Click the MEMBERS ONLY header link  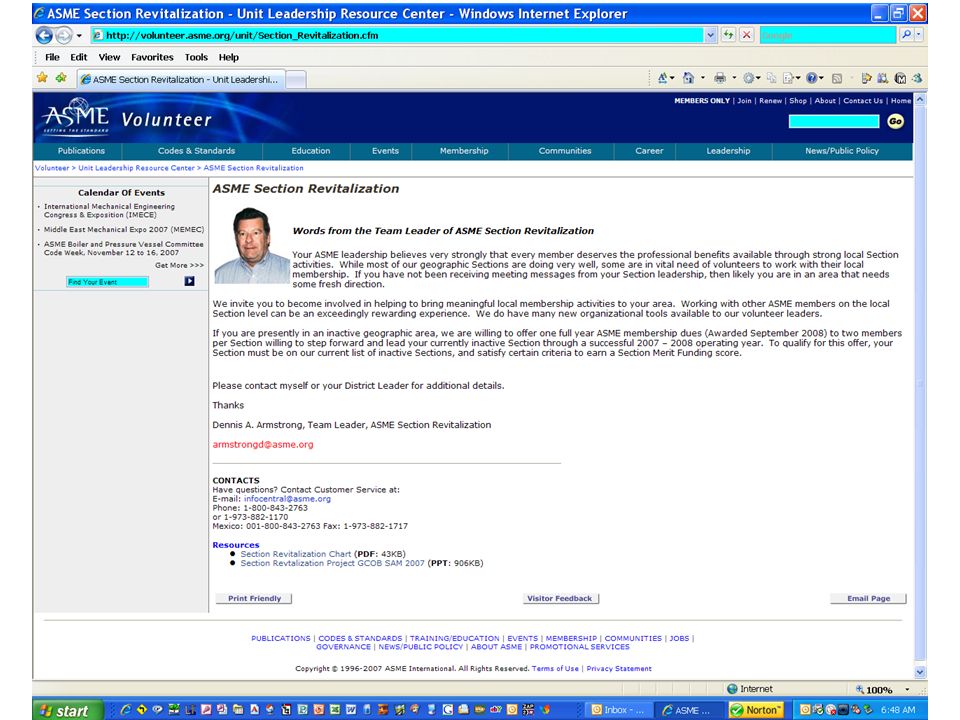(702, 100)
